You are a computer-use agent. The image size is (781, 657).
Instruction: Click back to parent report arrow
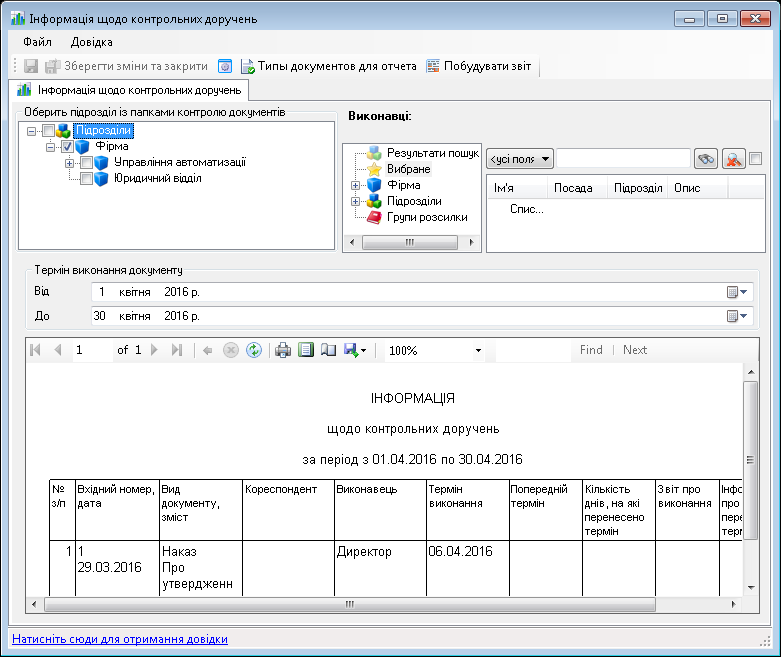208,351
